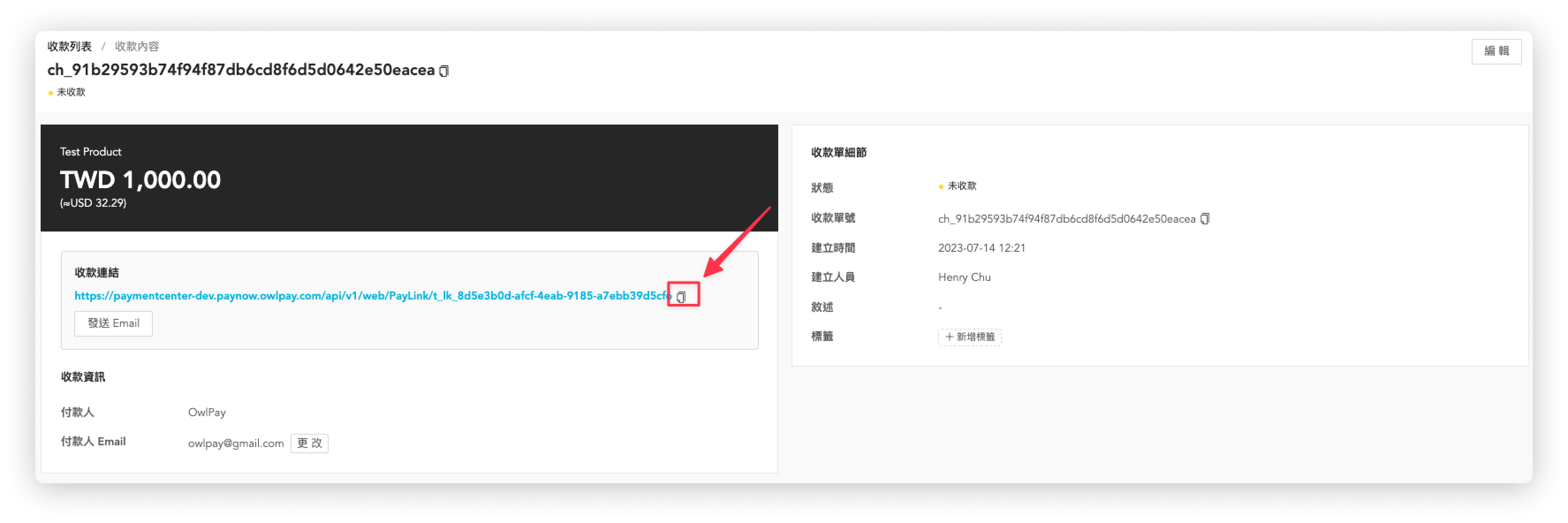
Task: Click the 付款人 Email label
Action: [93, 442]
